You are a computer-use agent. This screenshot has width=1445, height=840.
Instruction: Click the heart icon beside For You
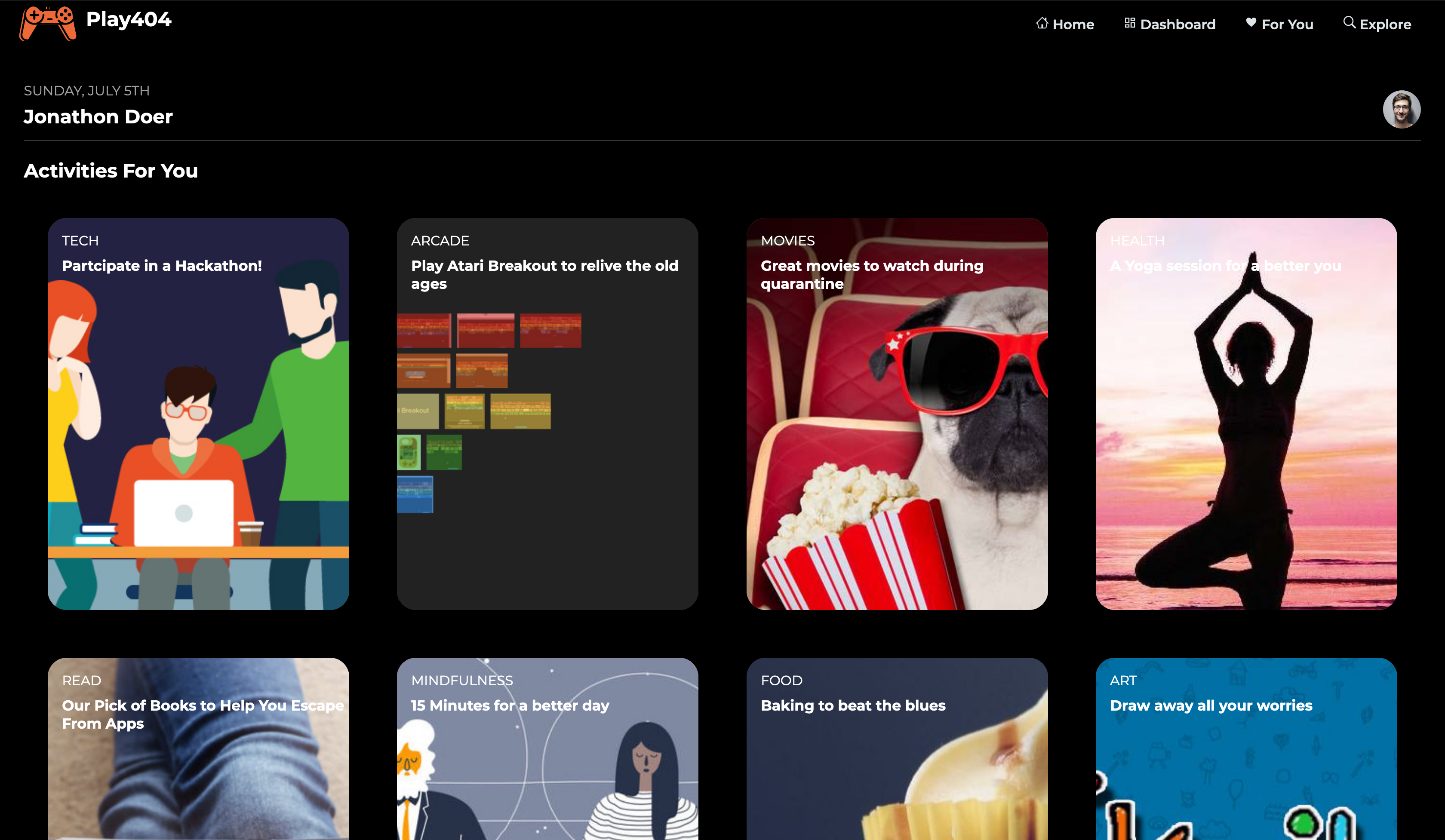coord(1251,23)
